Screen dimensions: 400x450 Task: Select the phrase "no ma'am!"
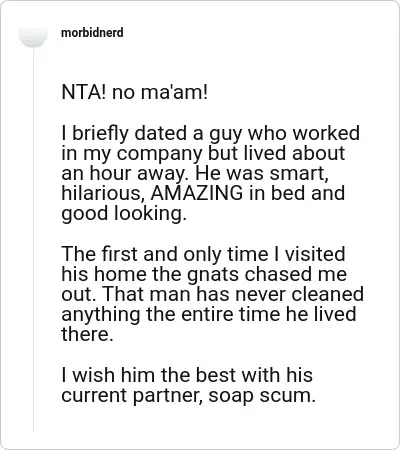point(160,92)
